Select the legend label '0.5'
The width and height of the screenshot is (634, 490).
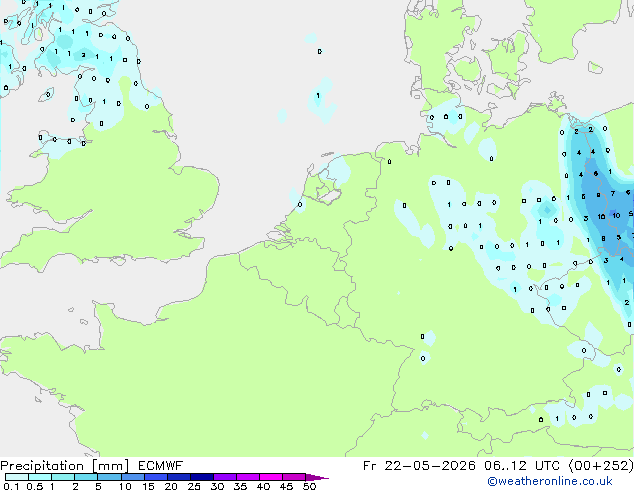tap(34, 486)
